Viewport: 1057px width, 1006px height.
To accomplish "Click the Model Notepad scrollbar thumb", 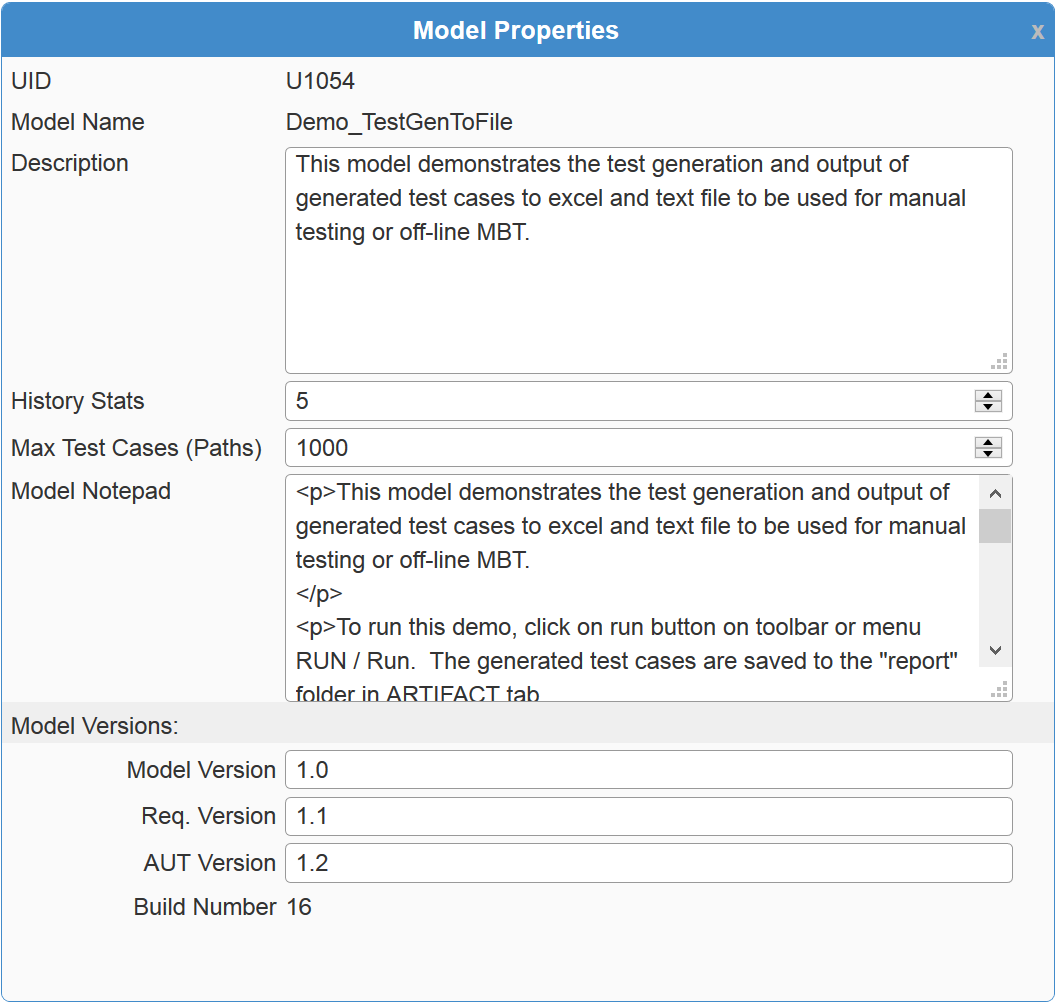I will 994,526.
